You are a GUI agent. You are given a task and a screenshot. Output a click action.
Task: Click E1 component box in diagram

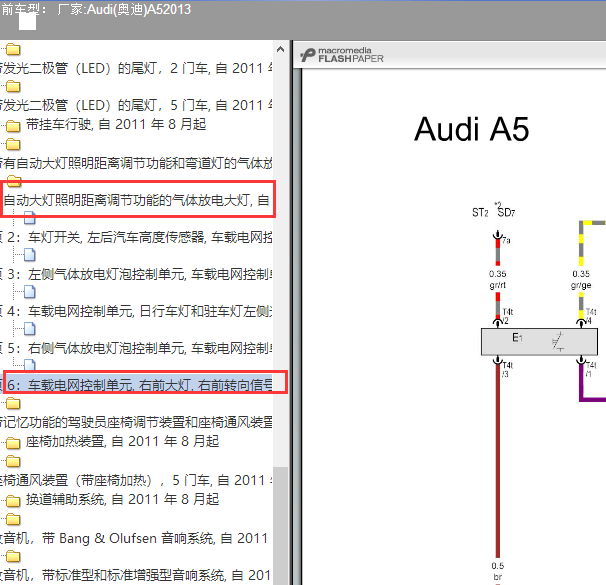pos(539,342)
